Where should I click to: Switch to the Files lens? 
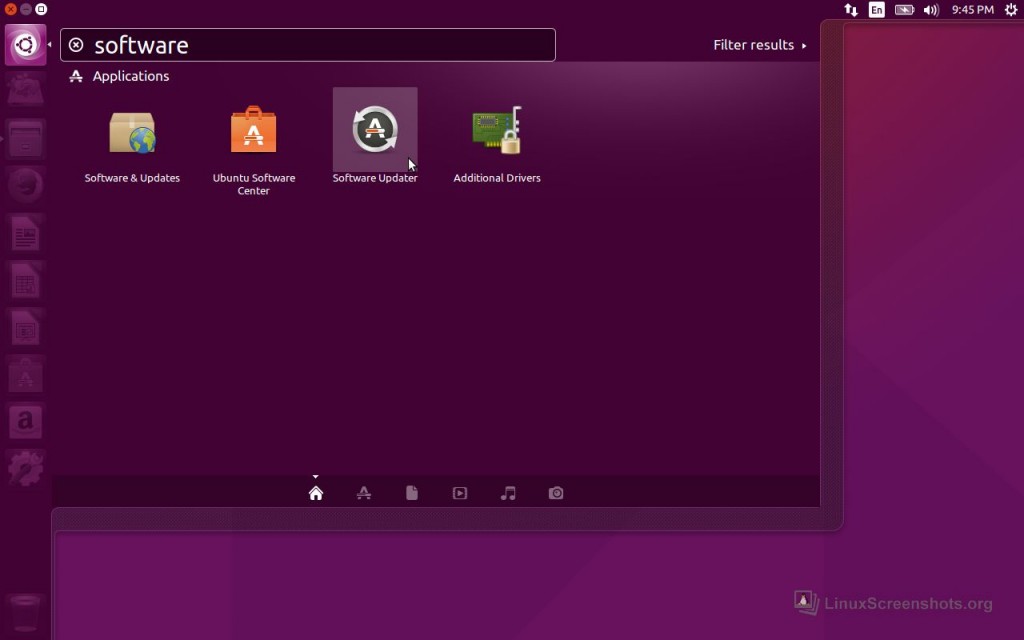pos(412,493)
